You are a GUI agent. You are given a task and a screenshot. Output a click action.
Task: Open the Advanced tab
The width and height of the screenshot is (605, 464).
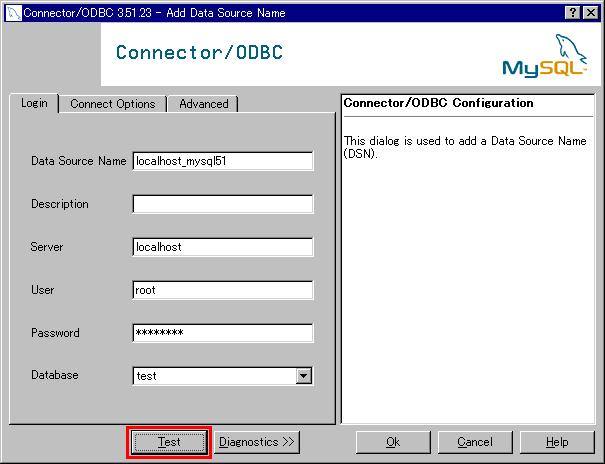(203, 104)
